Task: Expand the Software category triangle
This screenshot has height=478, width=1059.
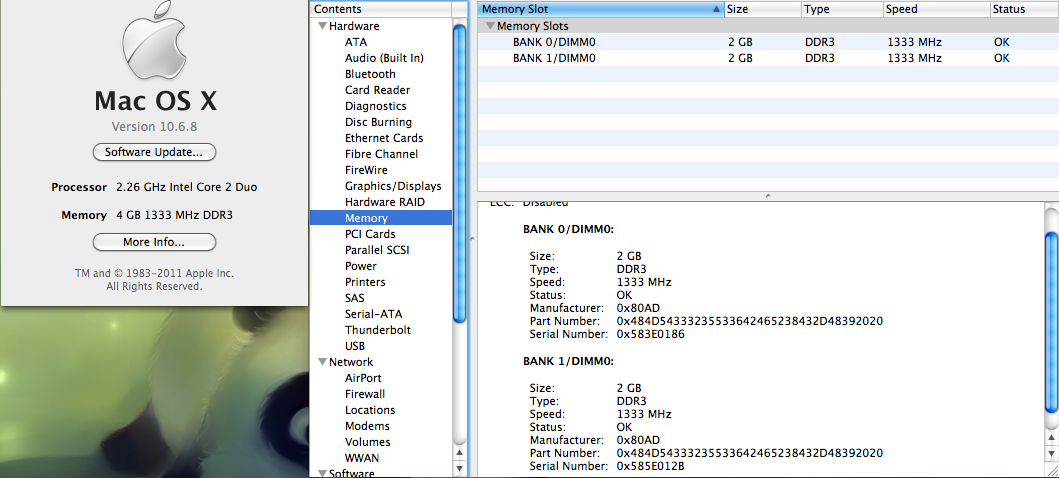Action: (322, 473)
